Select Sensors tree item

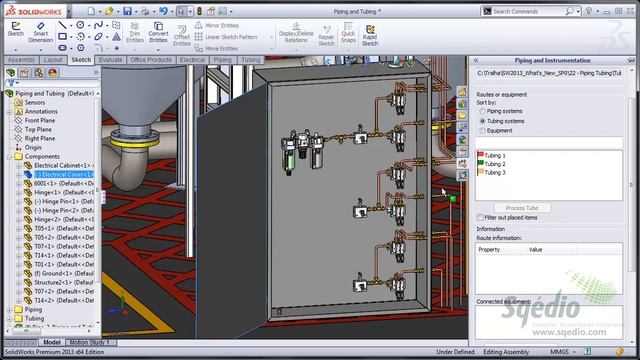click(35, 102)
